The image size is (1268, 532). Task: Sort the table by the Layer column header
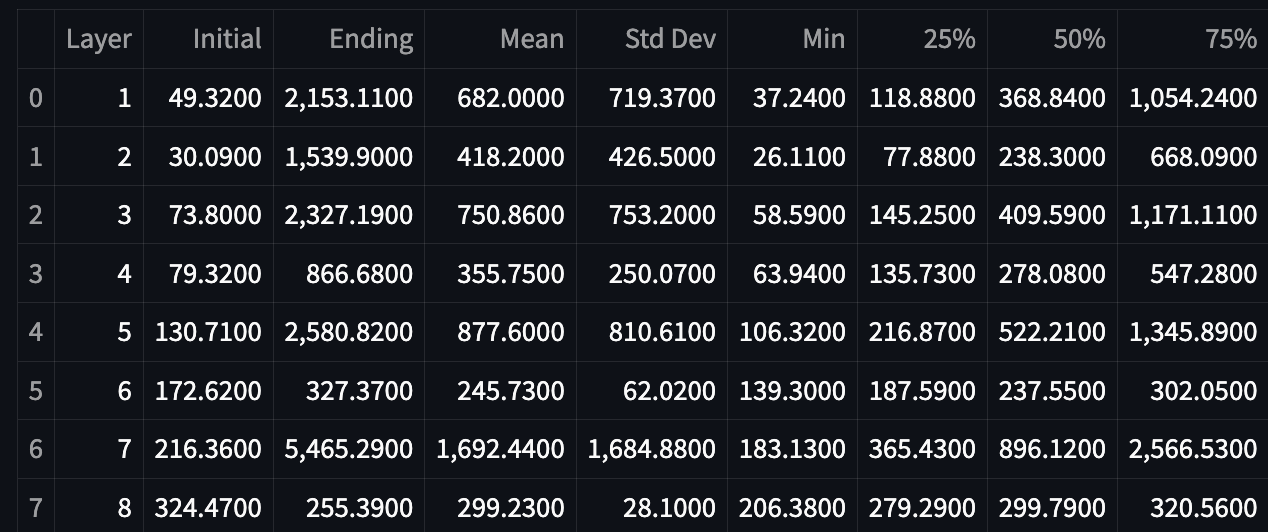pyautogui.click(x=99, y=39)
